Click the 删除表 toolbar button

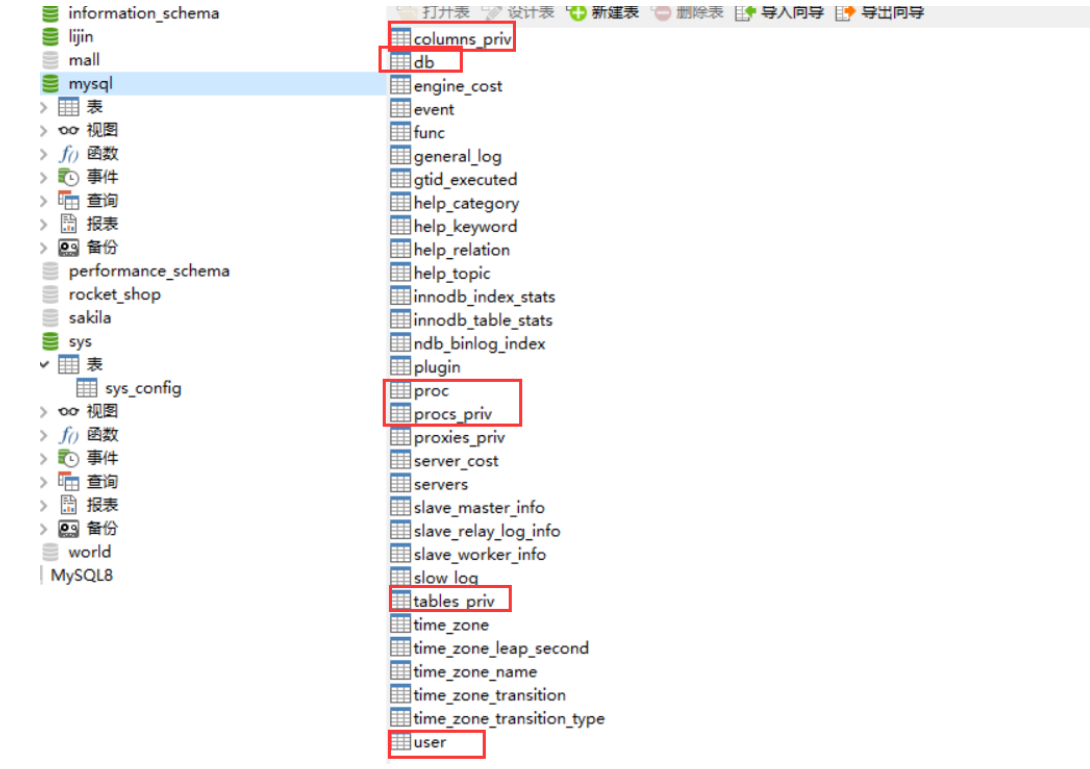click(688, 13)
